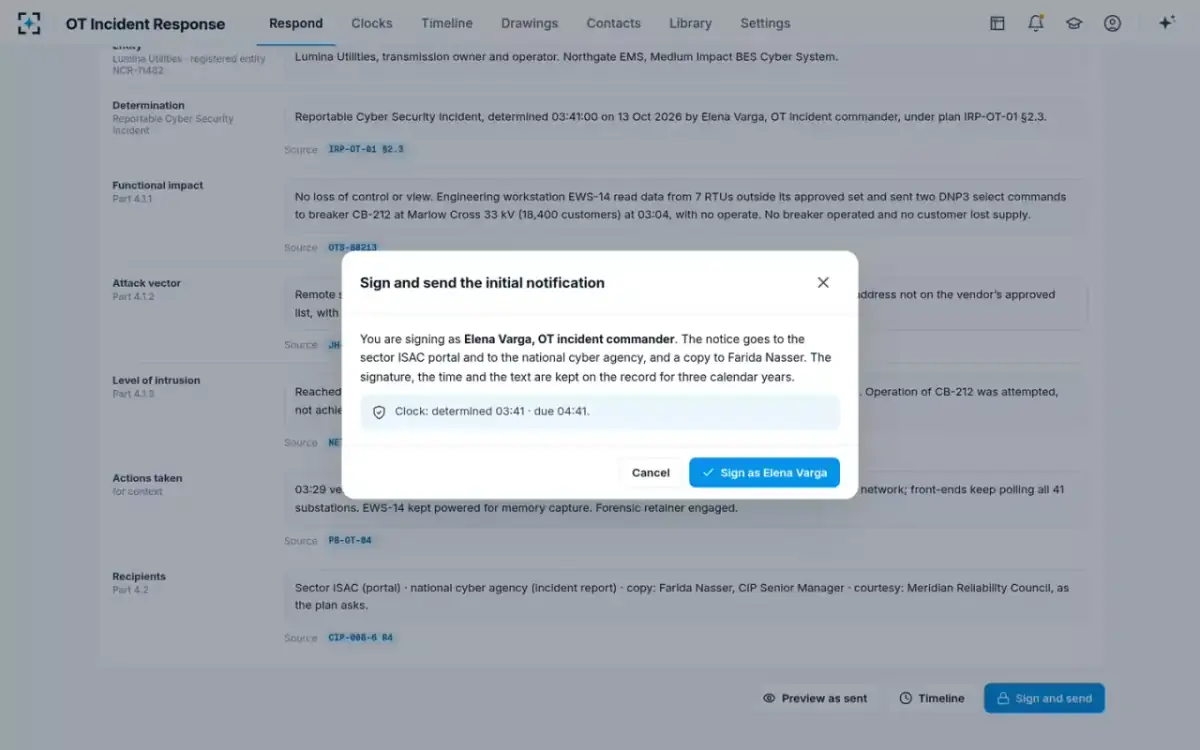Viewport: 1200px width, 750px height.
Task: Click the Entity description field
Action: (x=684, y=57)
